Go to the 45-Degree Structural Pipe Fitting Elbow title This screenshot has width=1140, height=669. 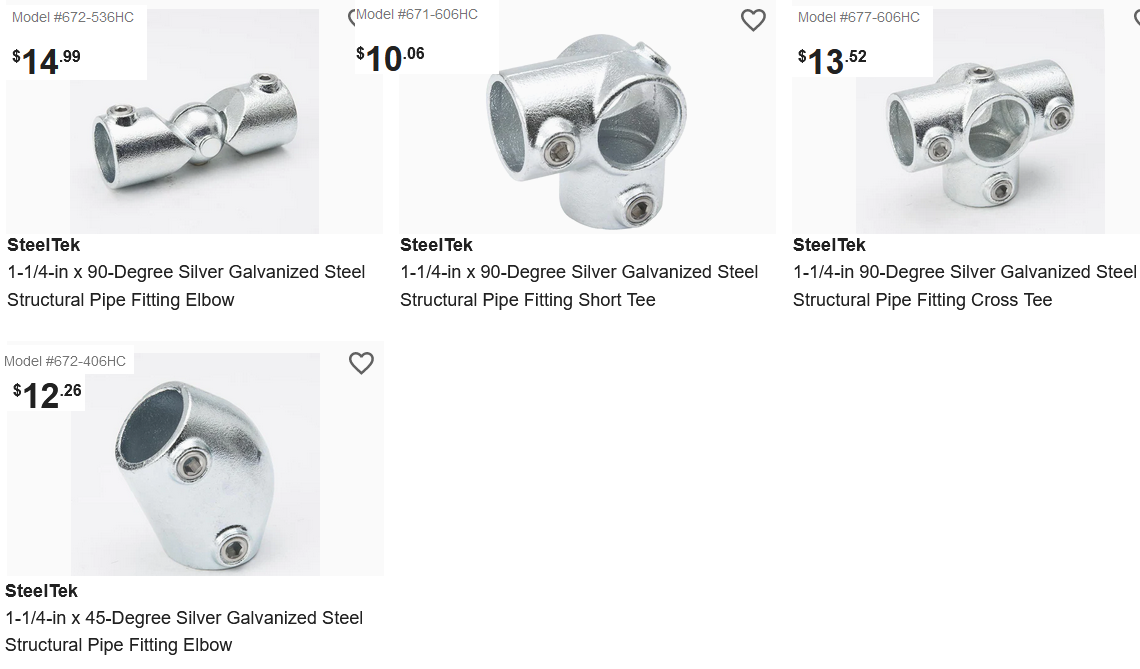coord(184,631)
